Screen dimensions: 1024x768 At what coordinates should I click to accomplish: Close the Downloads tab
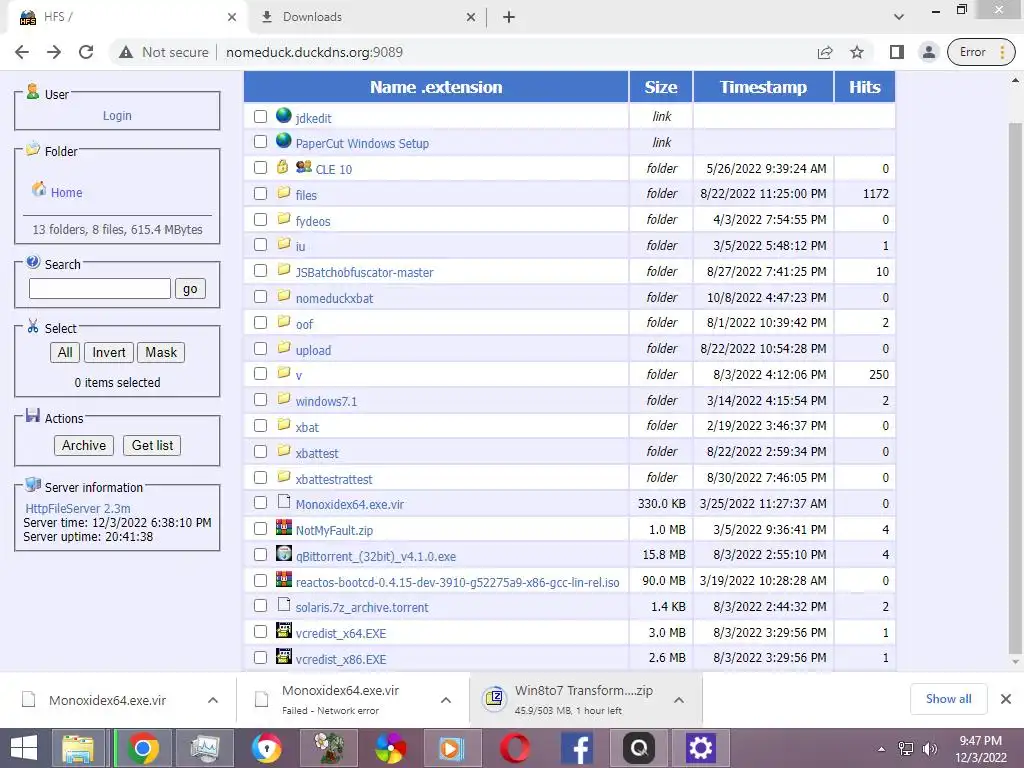(471, 18)
